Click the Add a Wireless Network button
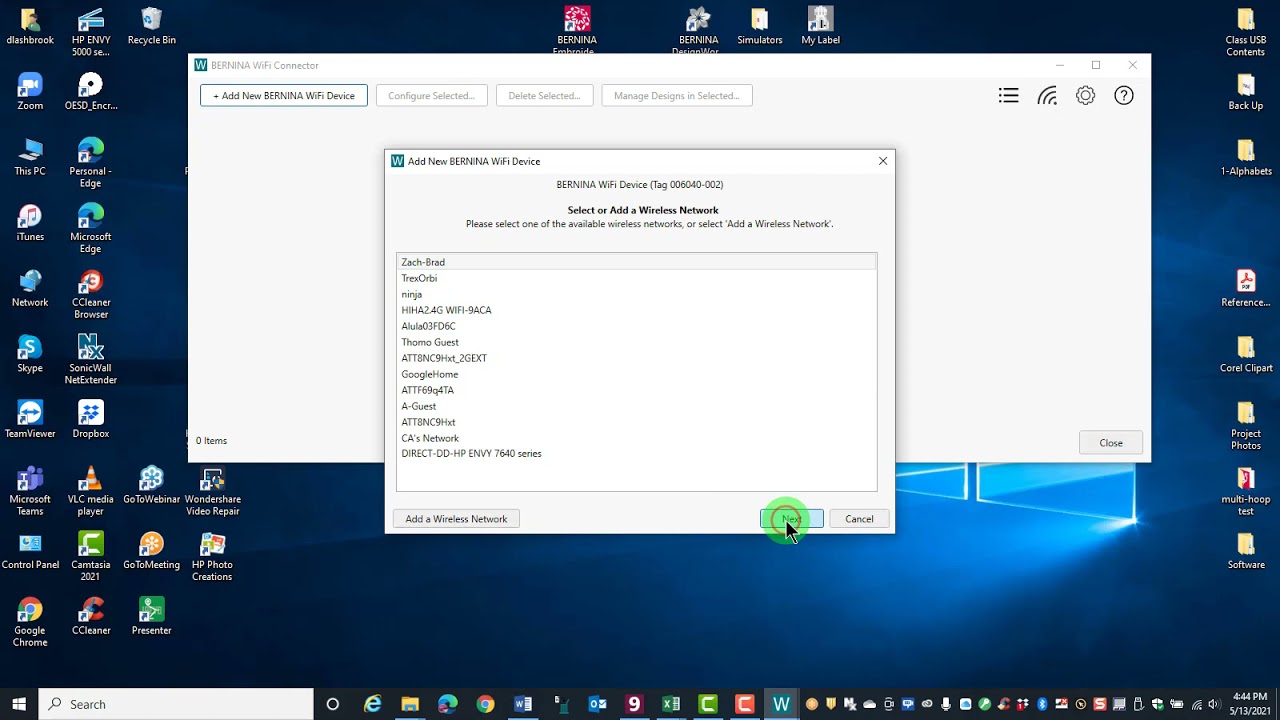The image size is (1280, 720). (456, 519)
